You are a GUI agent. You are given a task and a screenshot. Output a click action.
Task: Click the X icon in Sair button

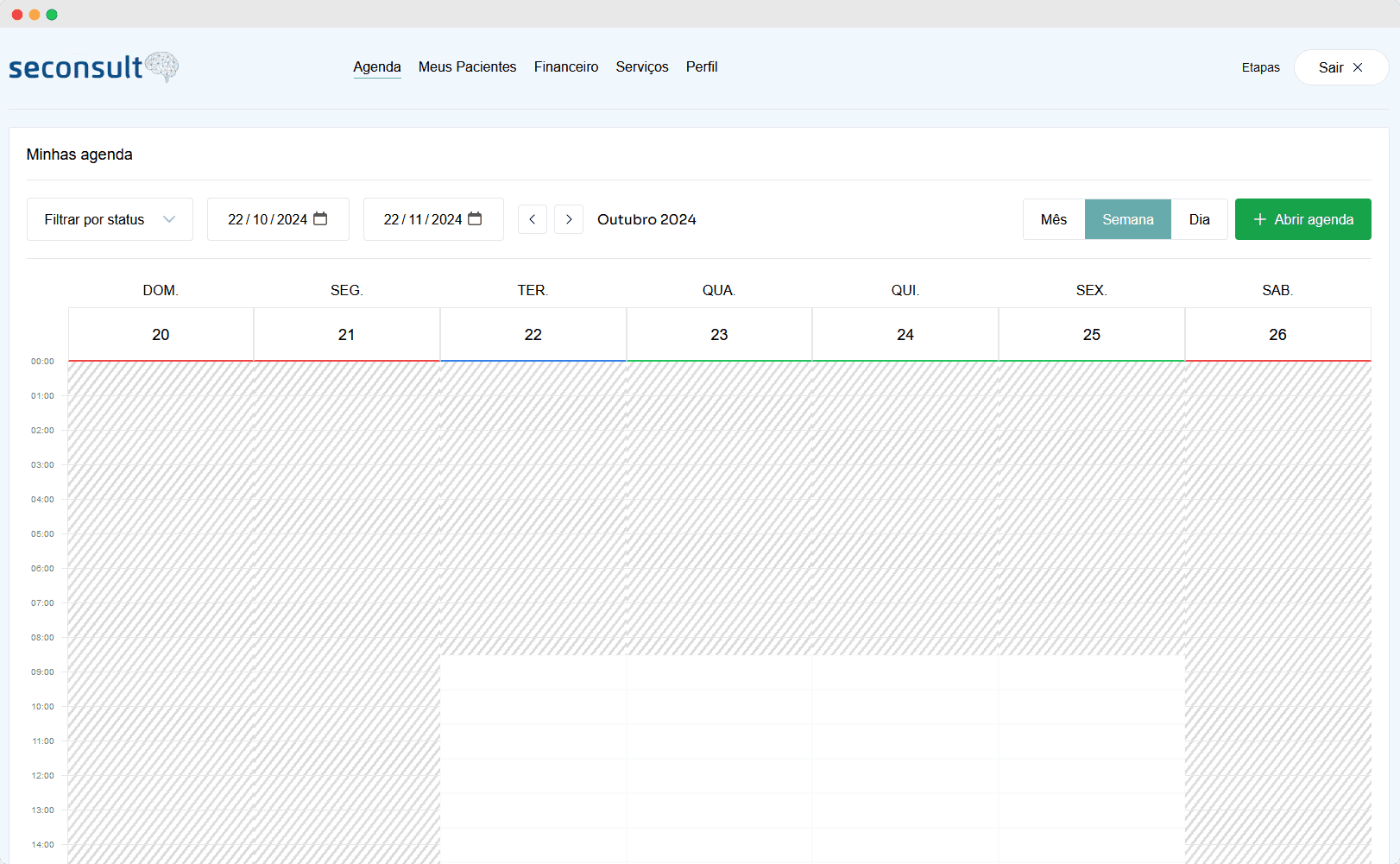[1358, 67]
